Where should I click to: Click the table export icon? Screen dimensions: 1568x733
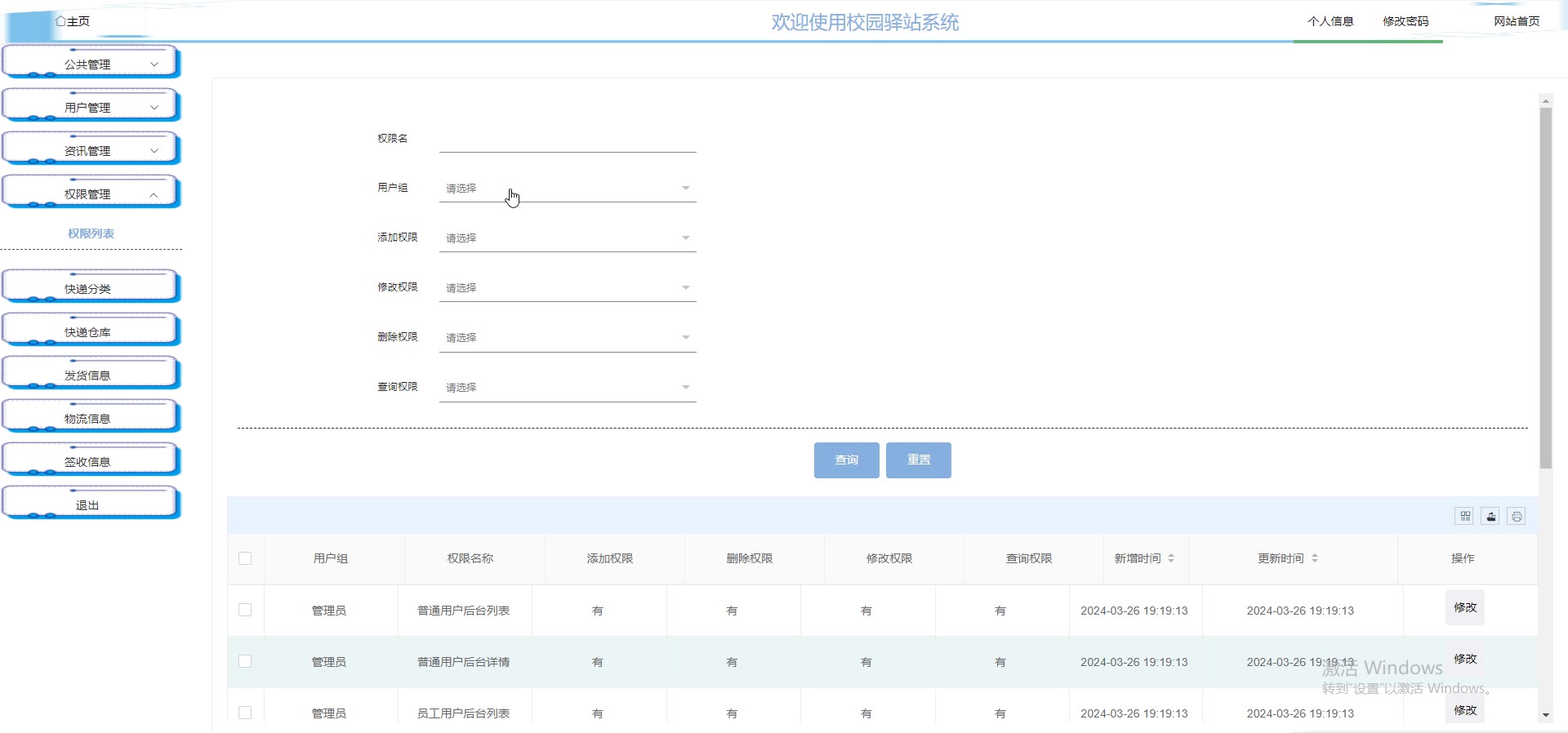point(1490,516)
